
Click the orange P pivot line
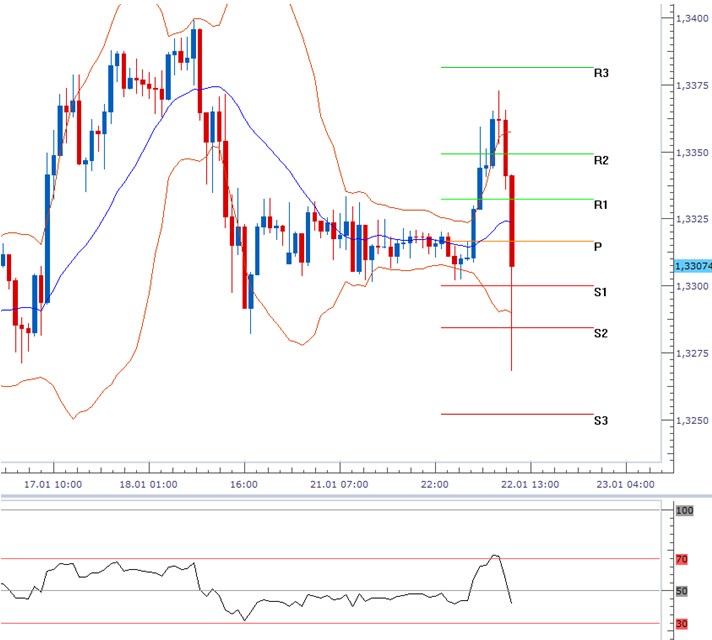(x=517, y=241)
